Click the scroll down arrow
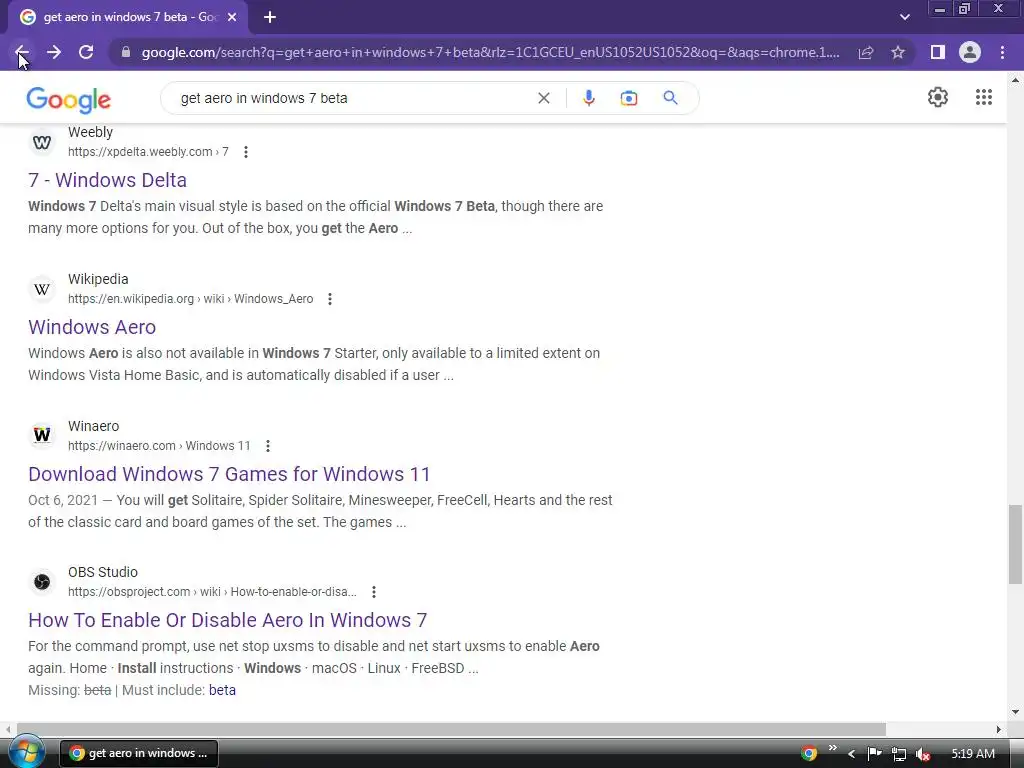Image resolution: width=1024 pixels, height=768 pixels. tap(1015, 712)
